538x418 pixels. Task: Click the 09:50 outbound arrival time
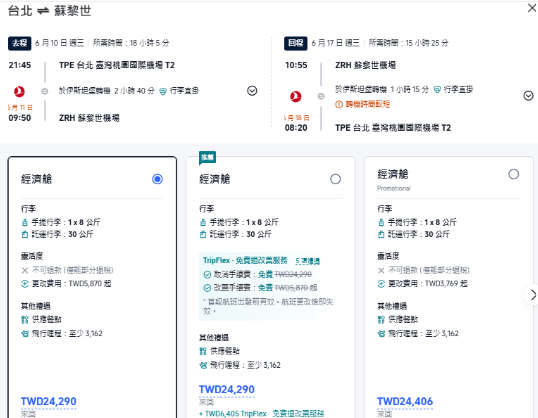click(20, 118)
